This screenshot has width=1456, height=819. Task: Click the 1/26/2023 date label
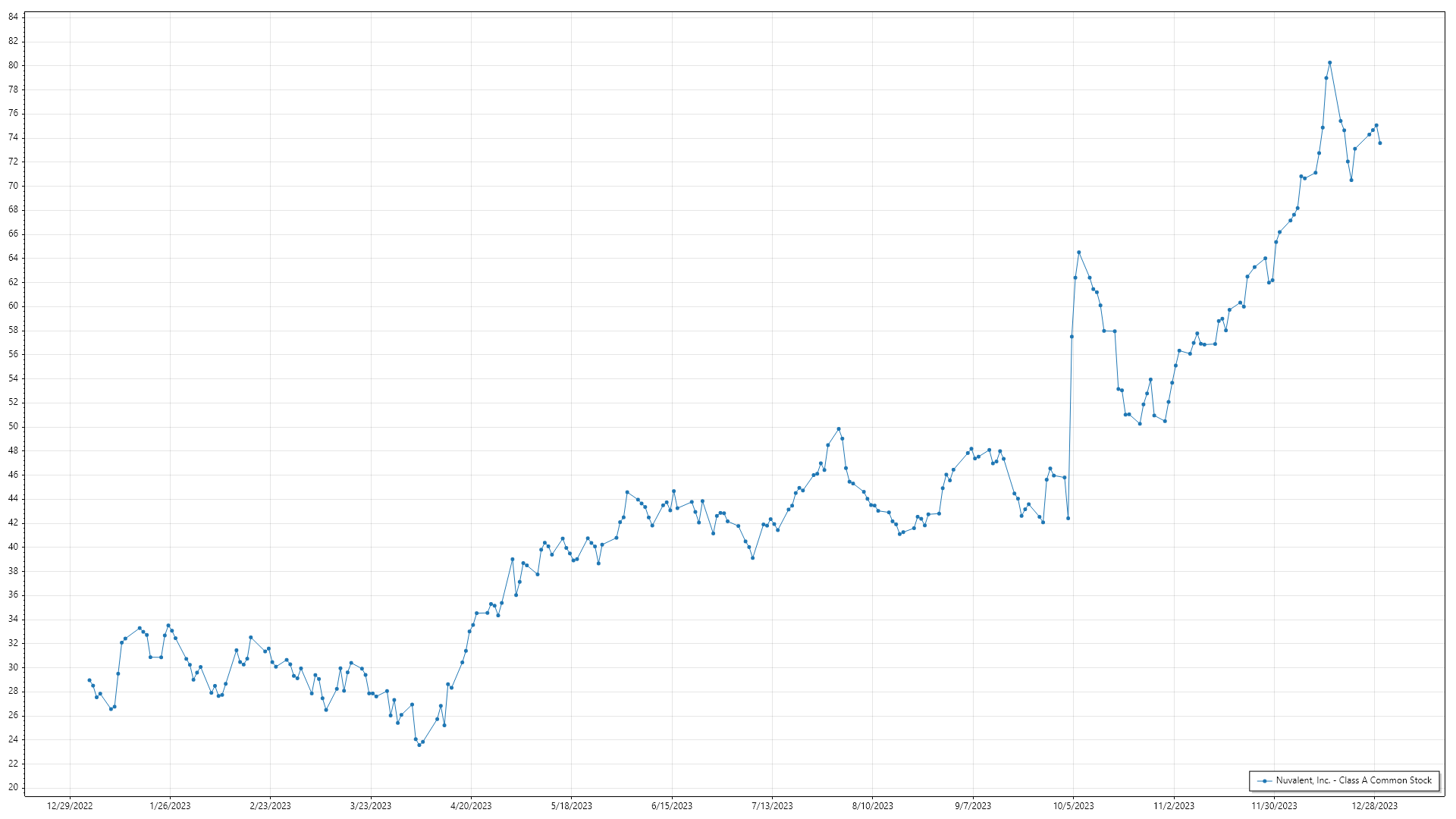(170, 806)
